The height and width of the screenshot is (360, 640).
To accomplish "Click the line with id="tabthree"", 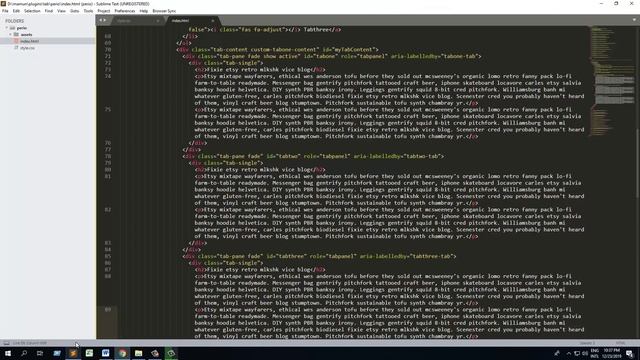I will pyautogui.click(x=319, y=256).
